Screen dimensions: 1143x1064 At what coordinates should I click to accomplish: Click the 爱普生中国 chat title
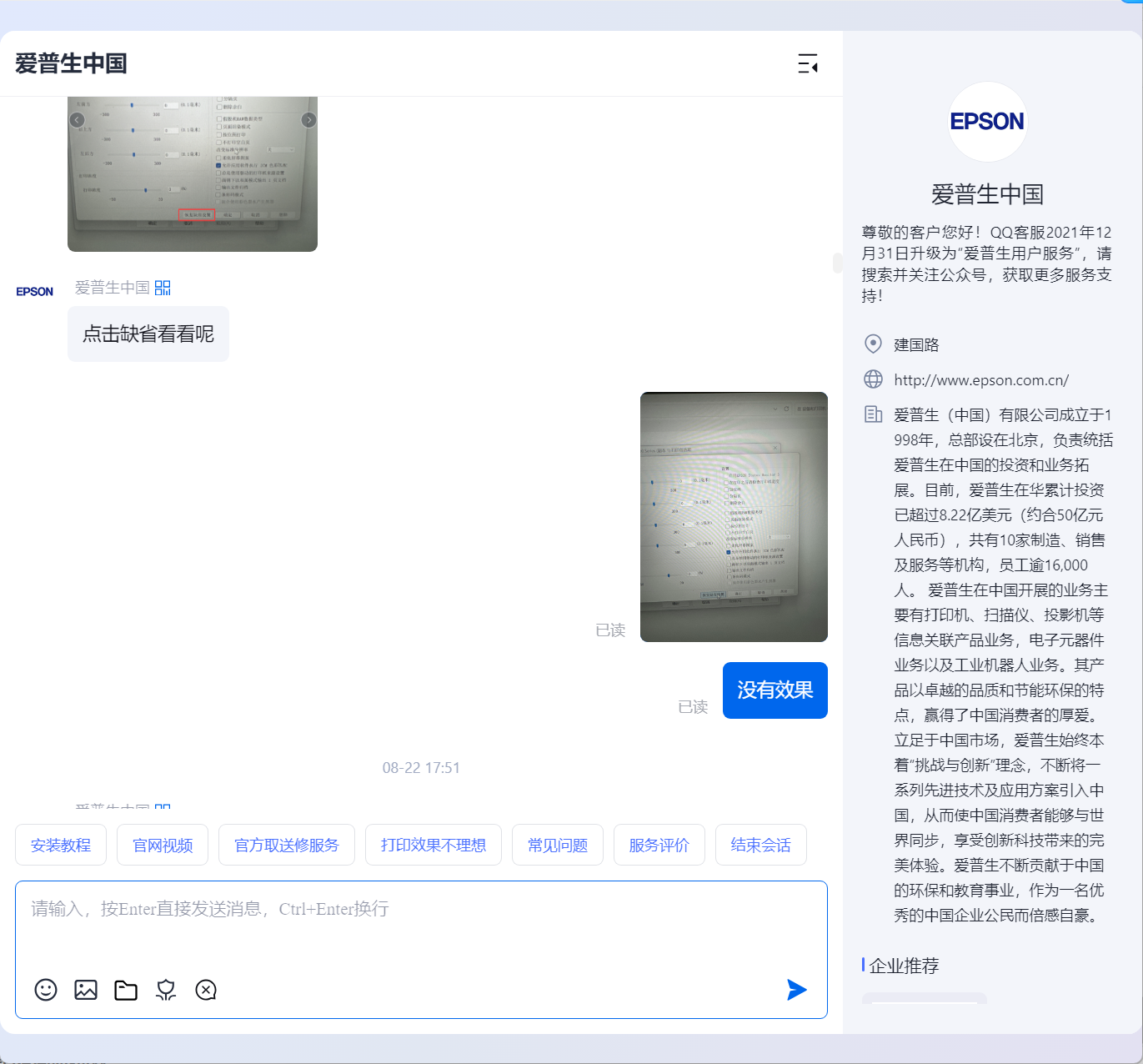71,63
